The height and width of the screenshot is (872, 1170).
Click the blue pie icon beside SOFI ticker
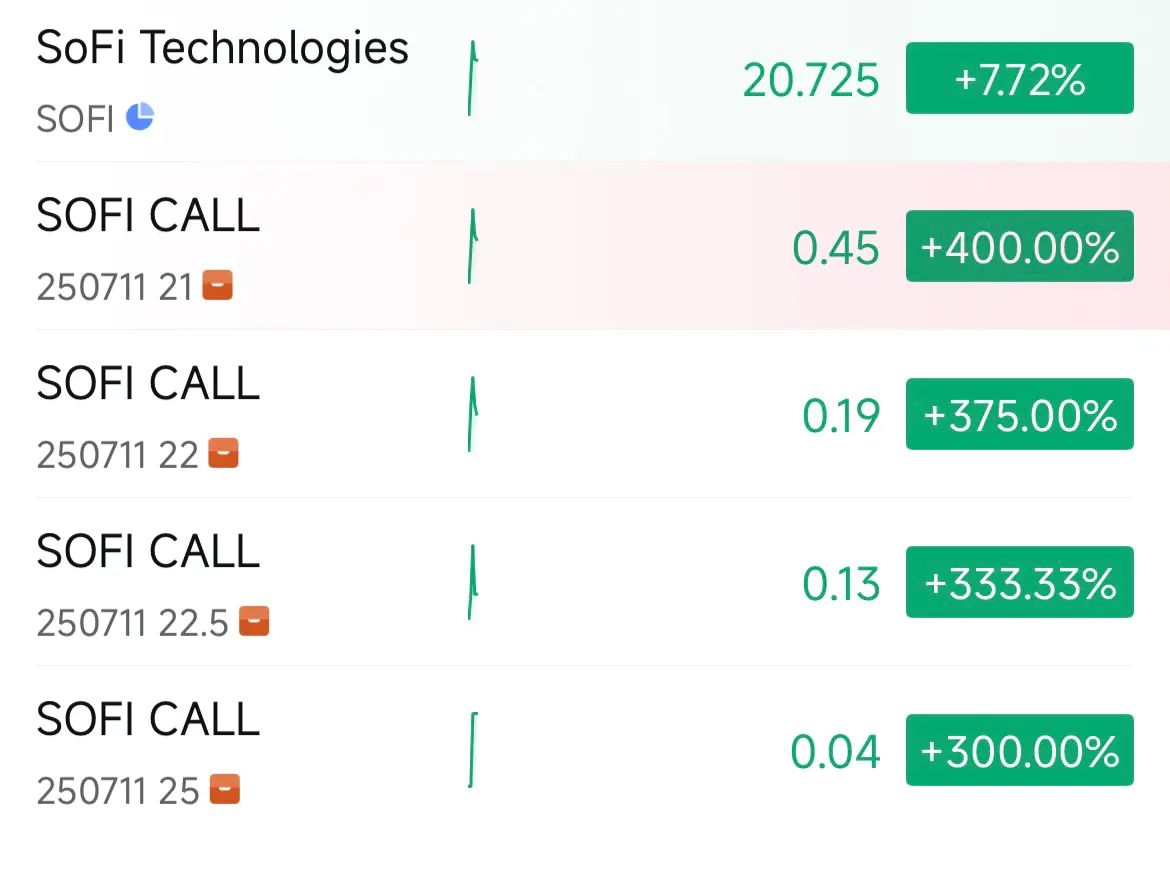click(140, 116)
